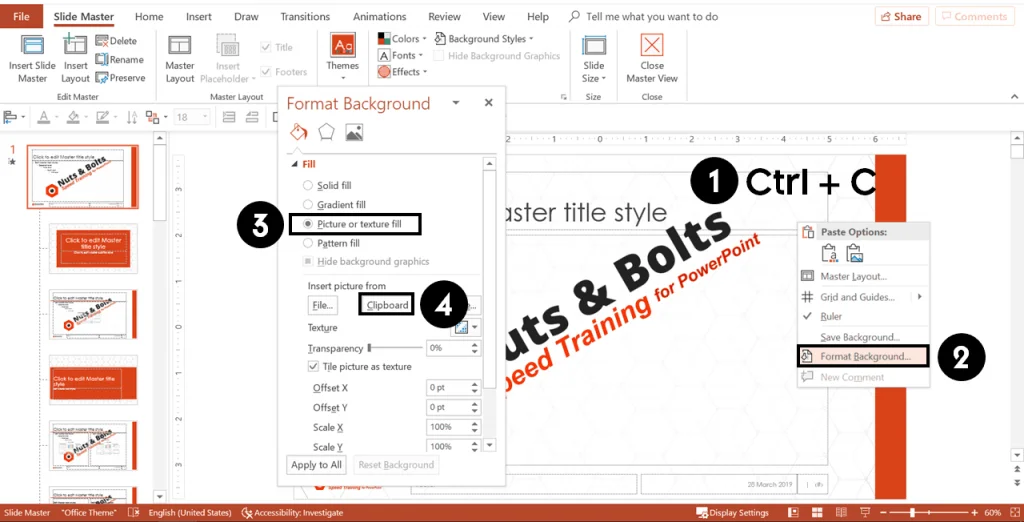Screen dimensions: 1024x522
Task: Open the Master Layout command
Action: 180,59
